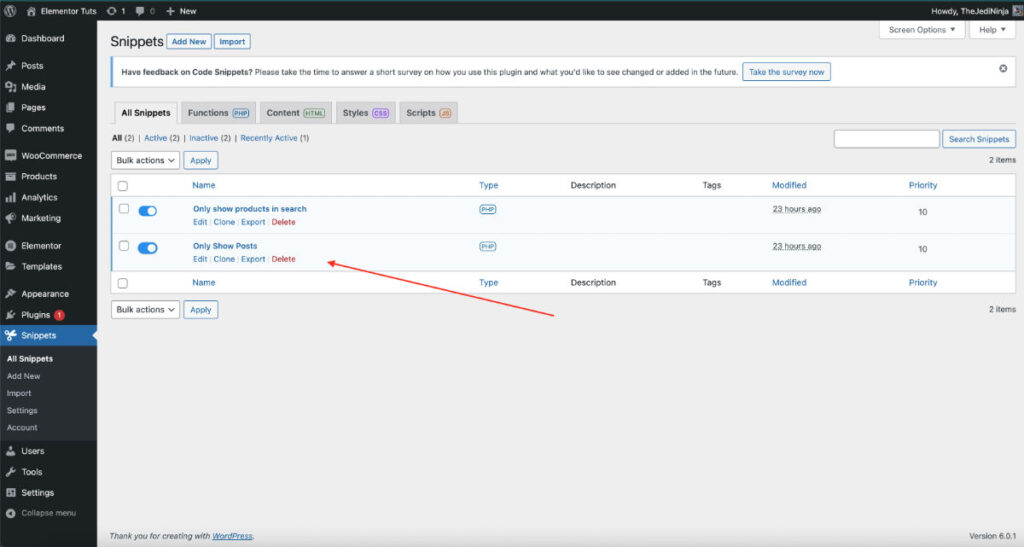Image resolution: width=1024 pixels, height=547 pixels.
Task: Tick the select-all checkbox in table header
Action: click(123, 186)
